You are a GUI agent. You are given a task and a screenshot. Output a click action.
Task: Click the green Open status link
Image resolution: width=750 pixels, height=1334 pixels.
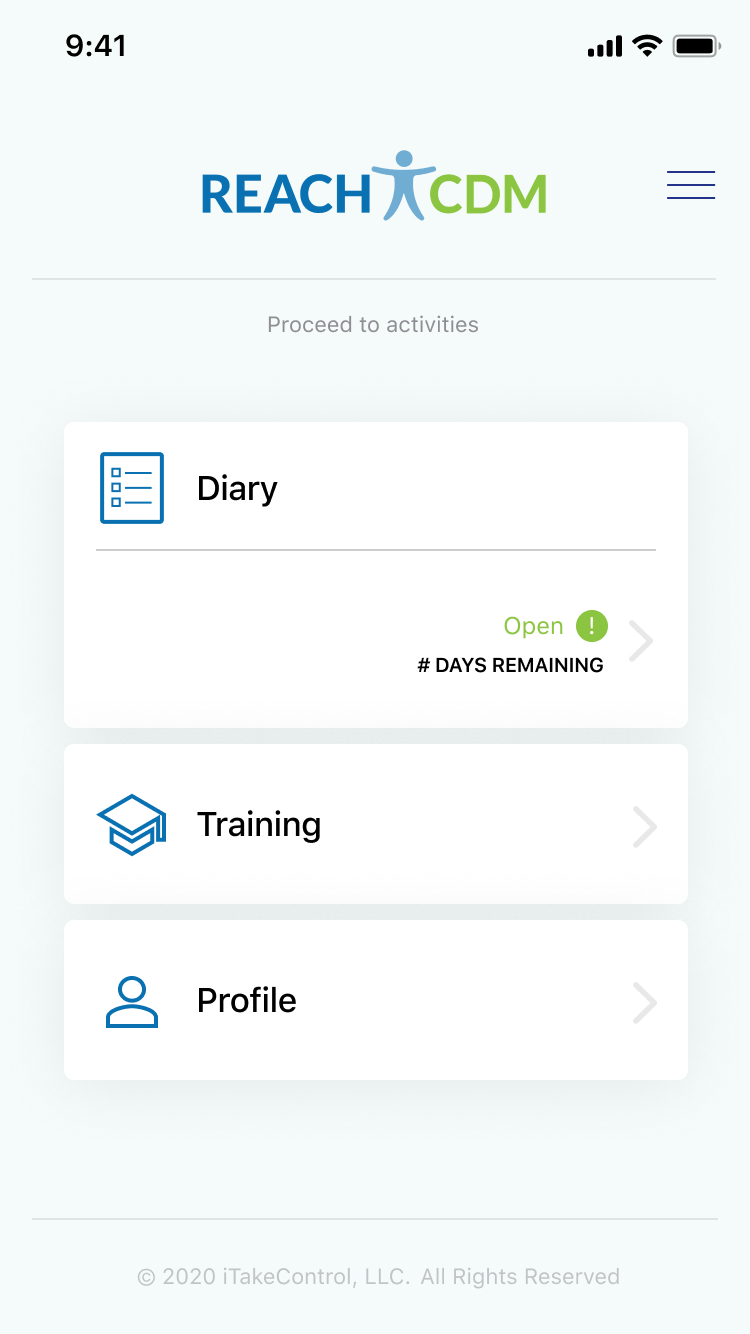click(x=533, y=626)
